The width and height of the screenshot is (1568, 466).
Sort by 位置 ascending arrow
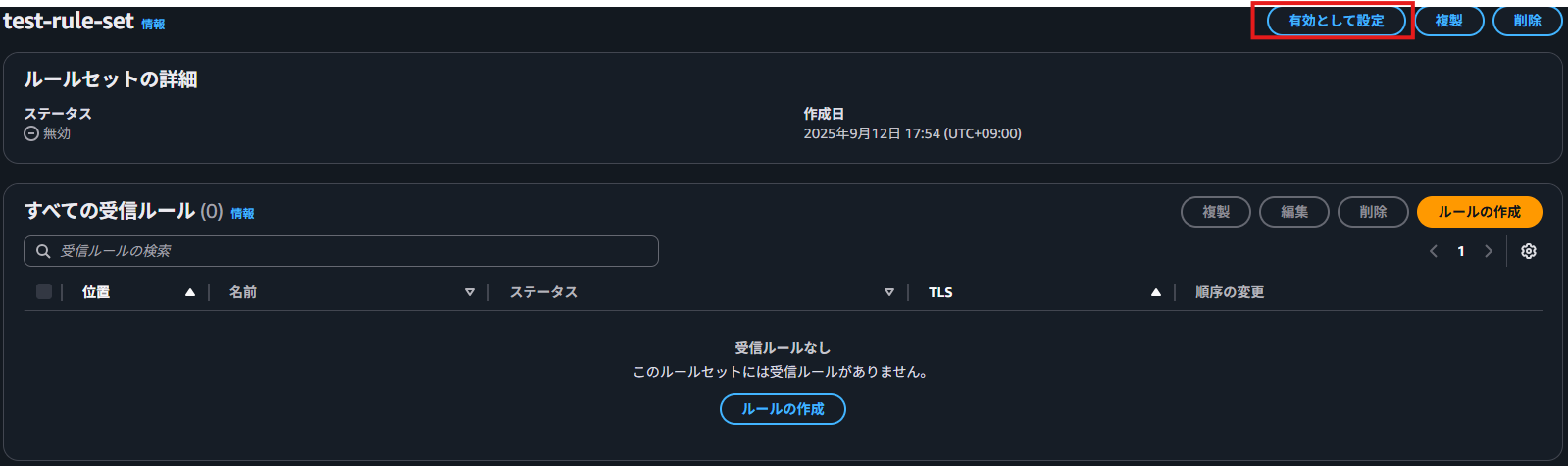point(190,292)
